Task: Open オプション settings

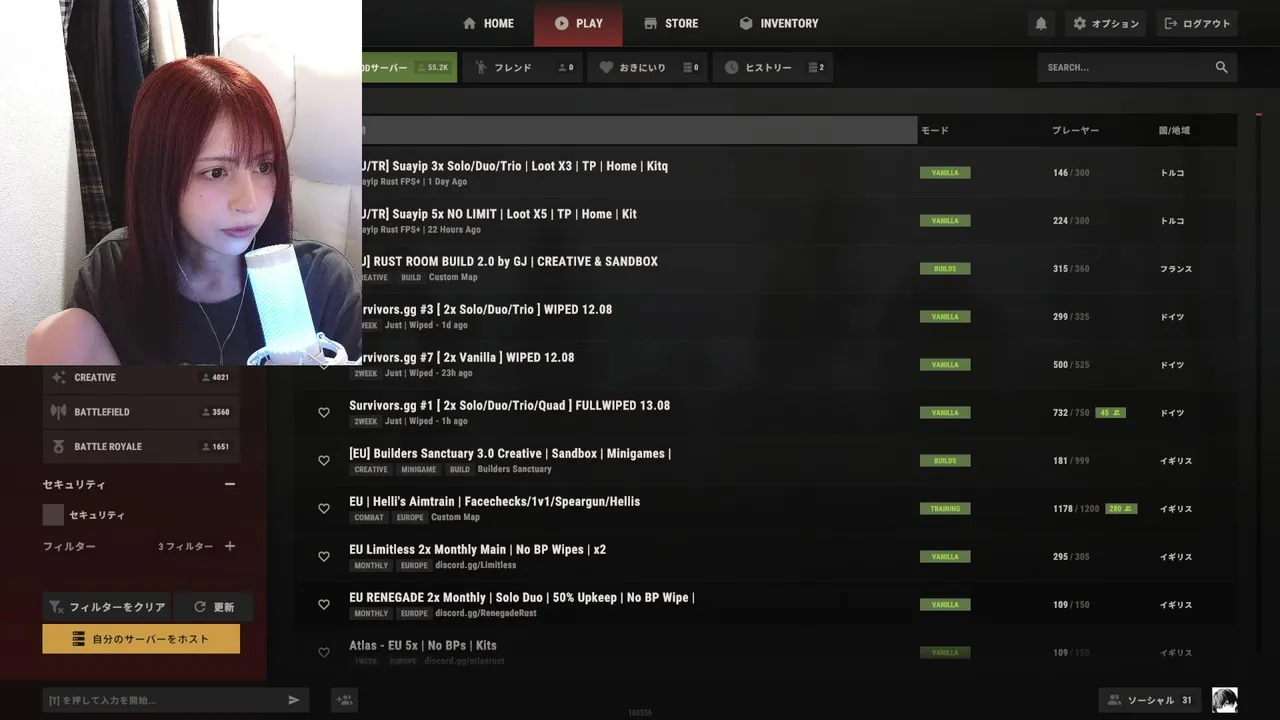Action: (x=1105, y=23)
